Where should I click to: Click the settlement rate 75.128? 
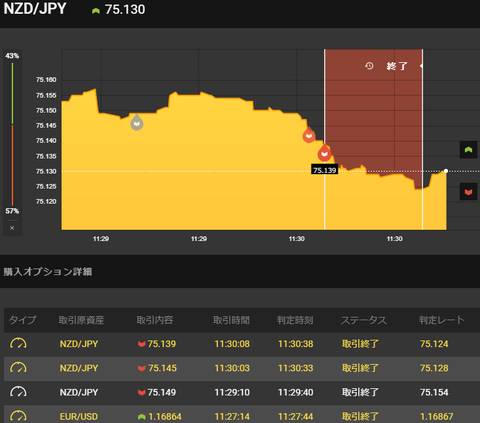click(434, 368)
